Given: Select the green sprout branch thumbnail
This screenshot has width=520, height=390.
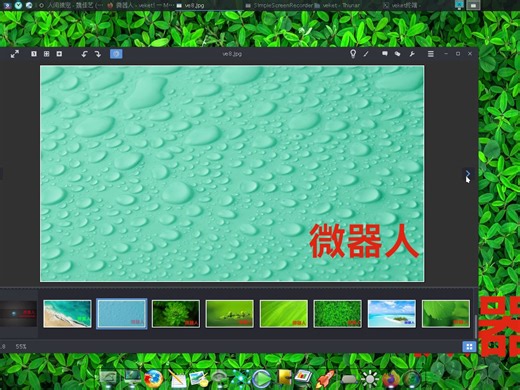Looking at the screenshot, I should click(230, 314).
